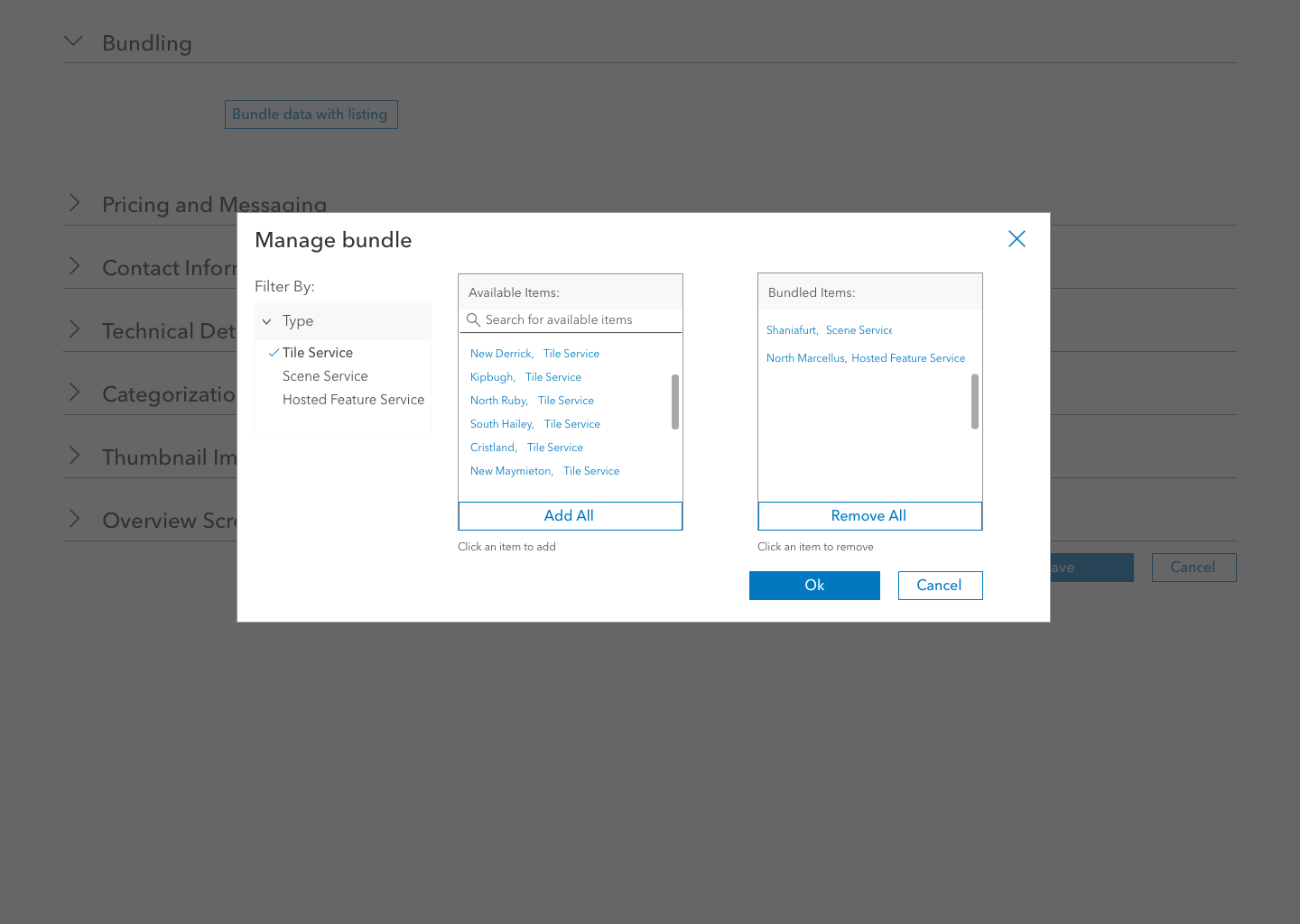Collapse the Bundling section chevron

74,42
